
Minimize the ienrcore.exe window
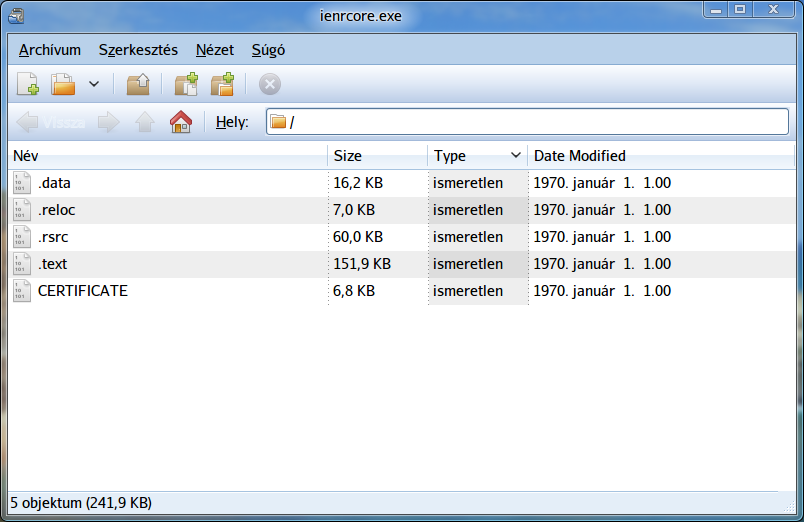click(x=716, y=10)
